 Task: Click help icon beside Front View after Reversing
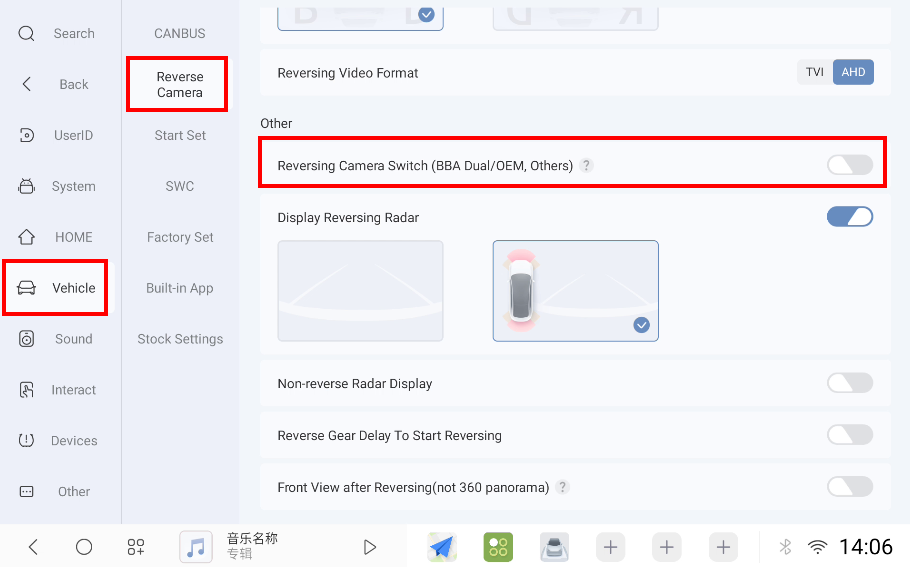pyautogui.click(x=562, y=487)
